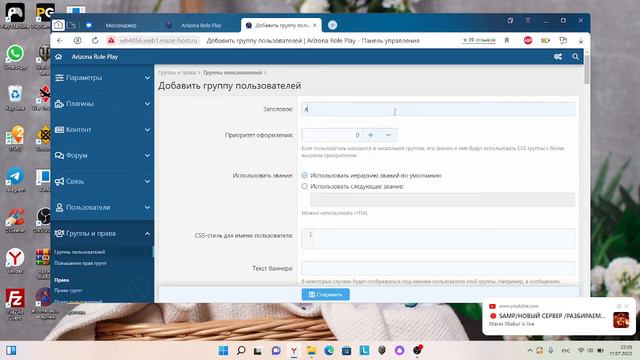The height and width of the screenshot is (360, 640).
Task: Collapse the Группы и права section chevron
Action: [147, 233]
